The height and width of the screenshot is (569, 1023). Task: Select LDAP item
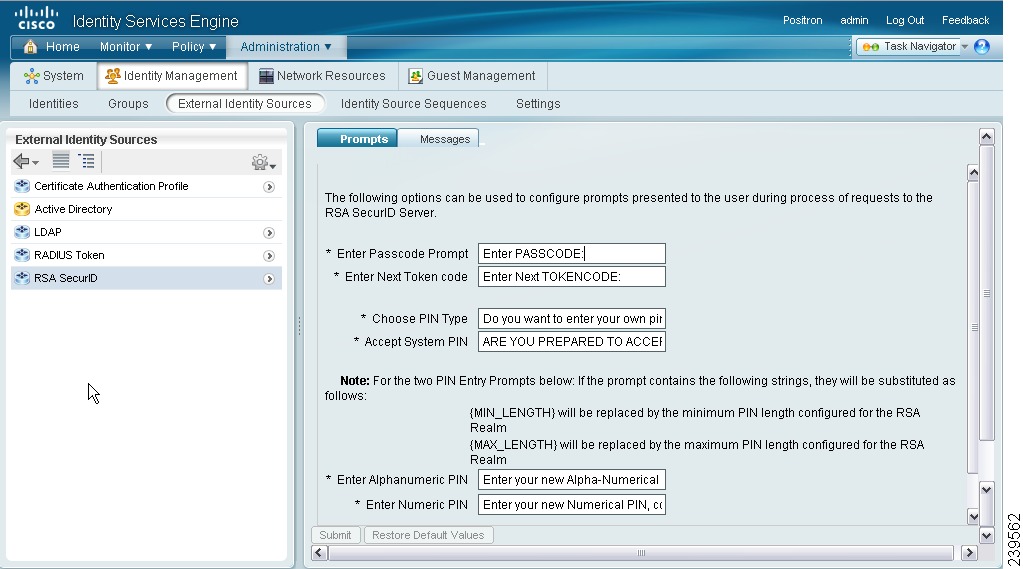146,232
